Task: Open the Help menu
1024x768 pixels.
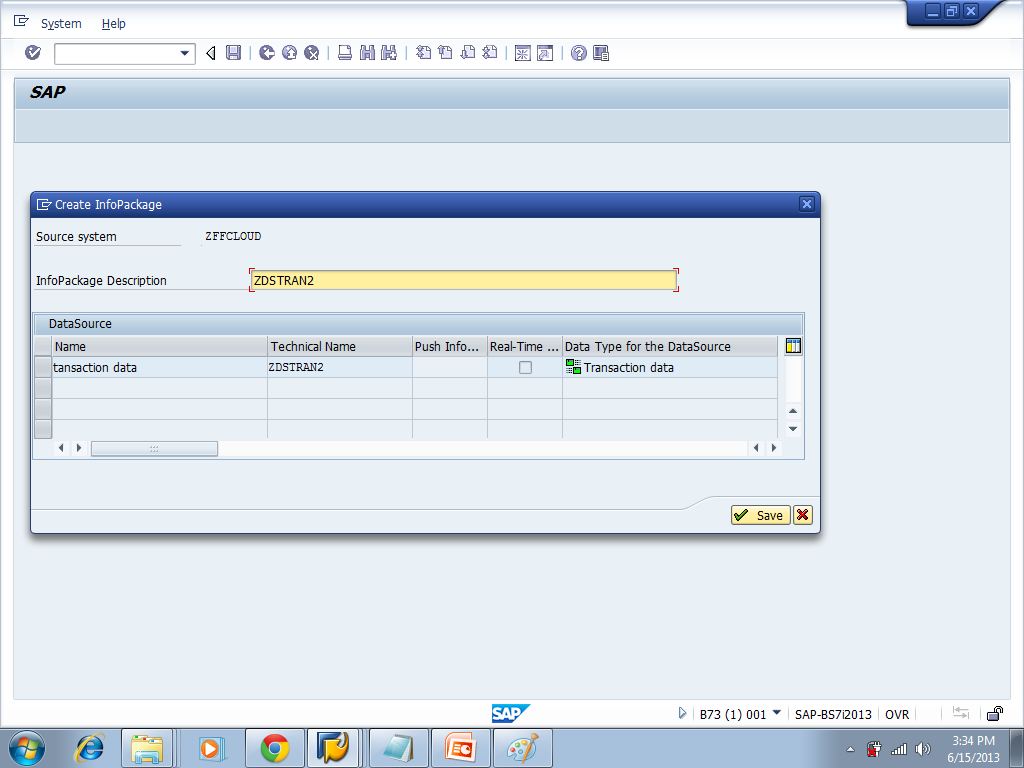Action: [114, 24]
